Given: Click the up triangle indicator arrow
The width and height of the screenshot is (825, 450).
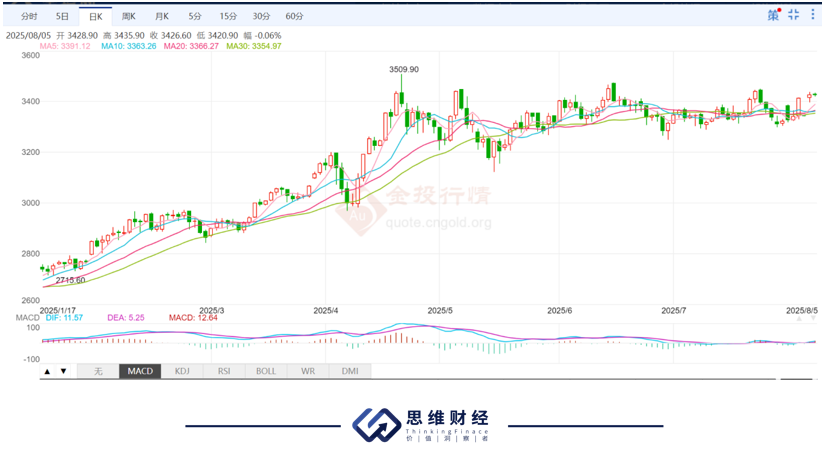Looking at the screenshot, I should [47, 371].
